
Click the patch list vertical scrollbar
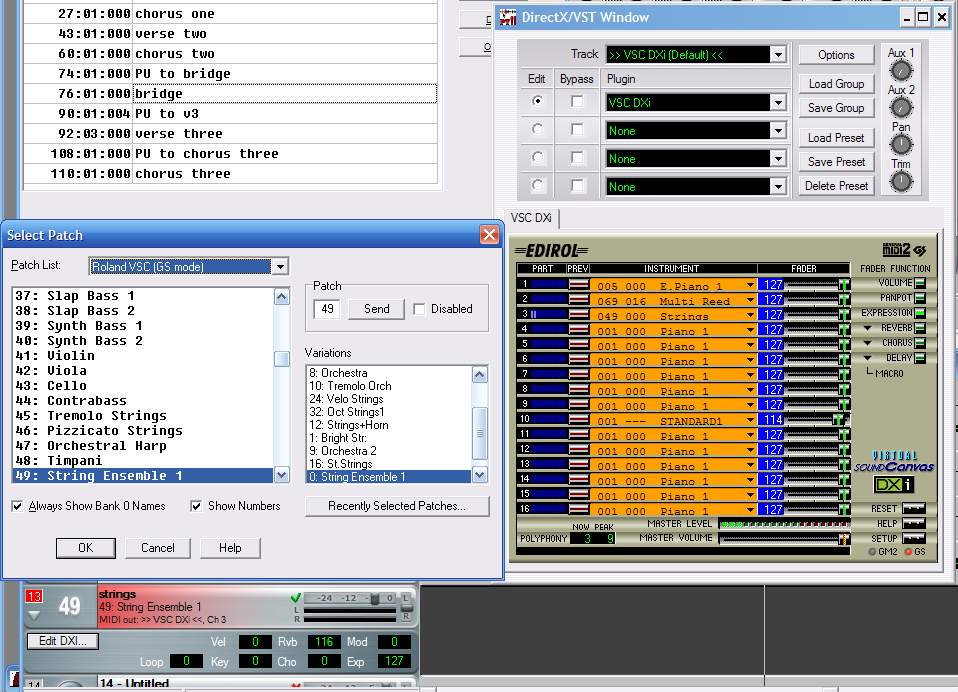282,385
